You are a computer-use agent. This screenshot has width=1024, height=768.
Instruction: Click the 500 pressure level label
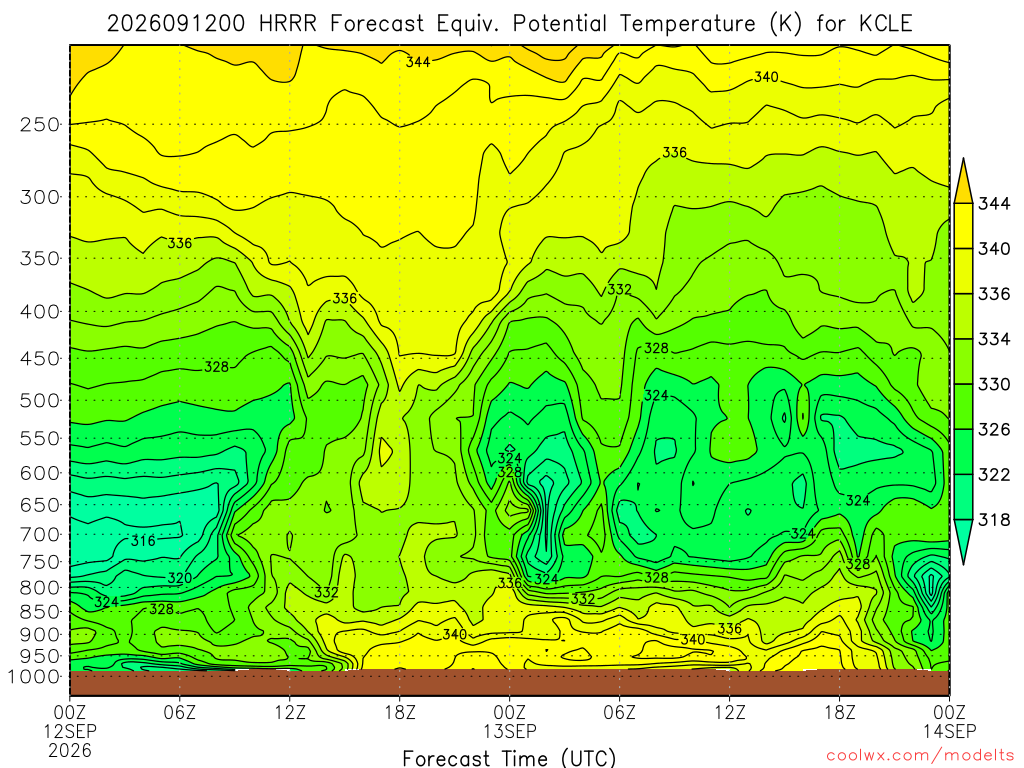(40, 400)
